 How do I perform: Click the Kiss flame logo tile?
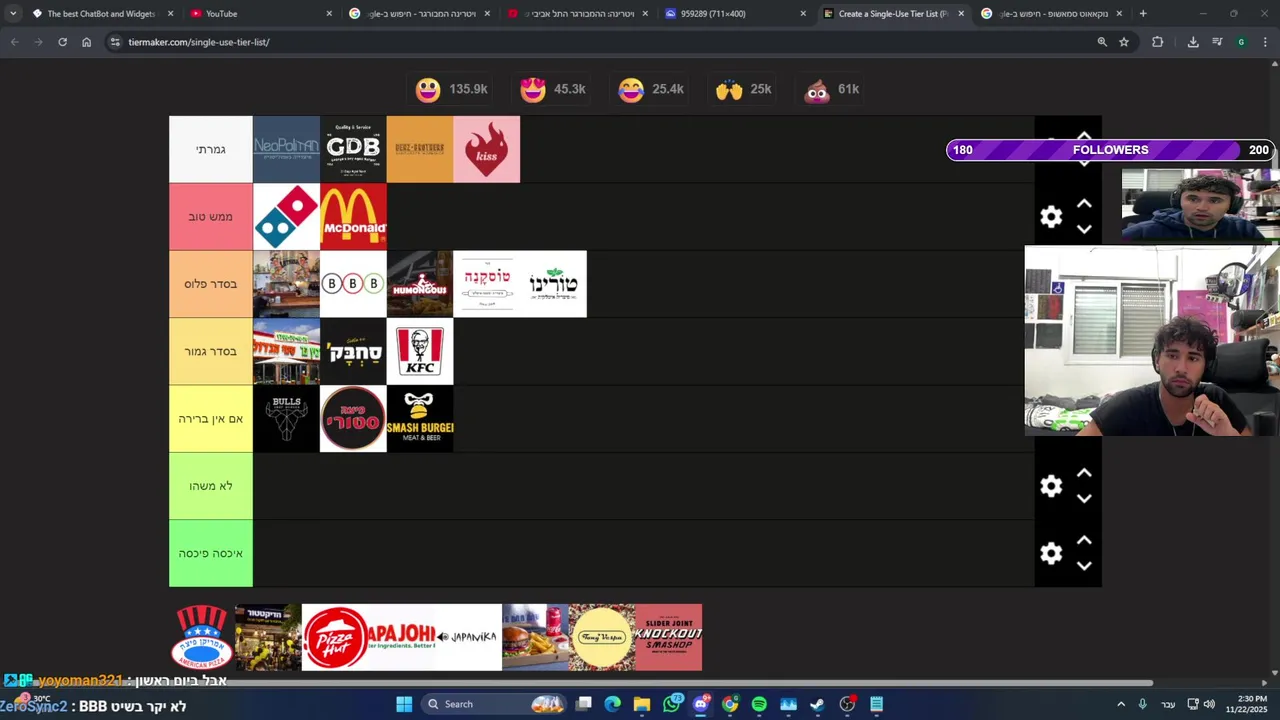click(x=486, y=149)
